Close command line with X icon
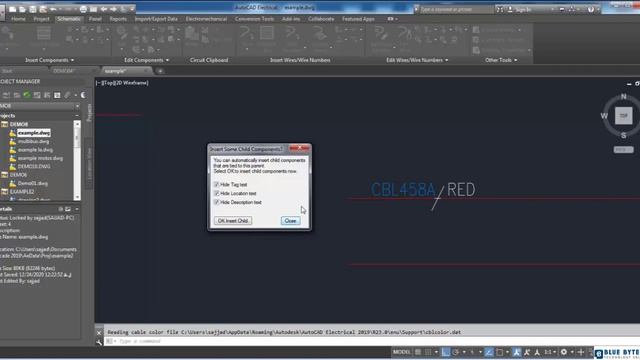This screenshot has height=360, width=640. (99, 333)
